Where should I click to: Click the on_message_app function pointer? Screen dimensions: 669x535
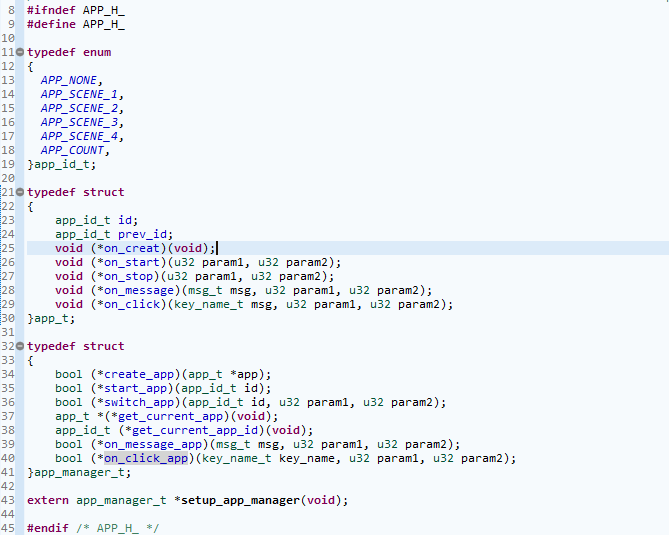click(153, 444)
